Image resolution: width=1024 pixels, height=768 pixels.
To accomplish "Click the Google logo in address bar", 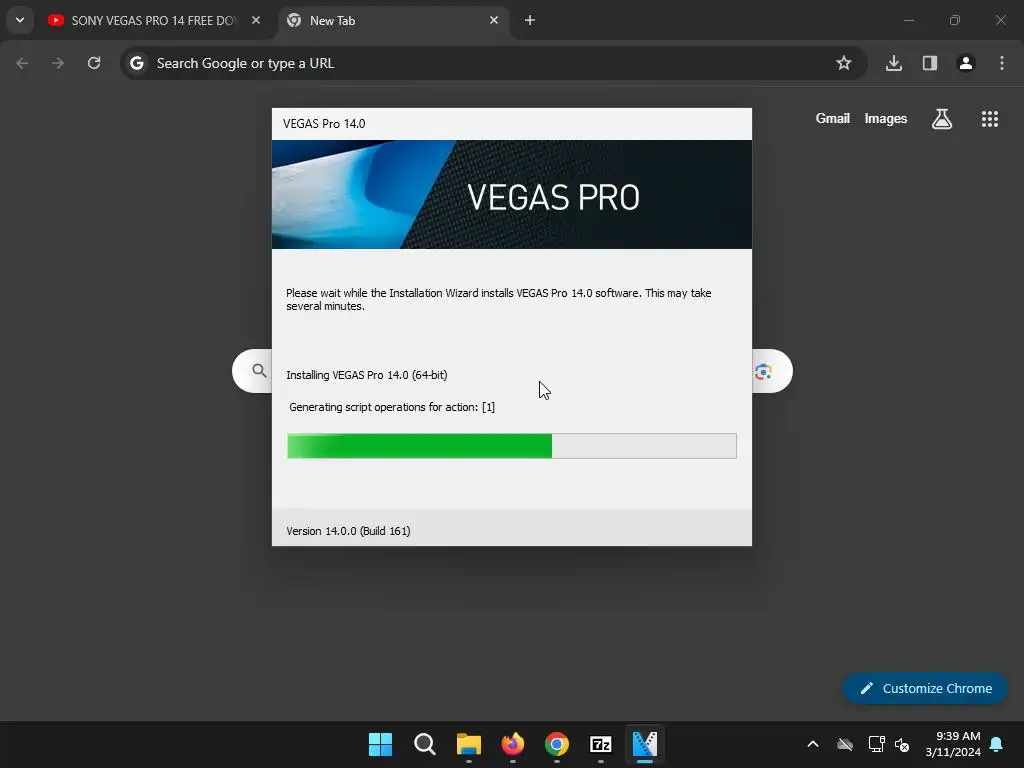I will (136, 63).
